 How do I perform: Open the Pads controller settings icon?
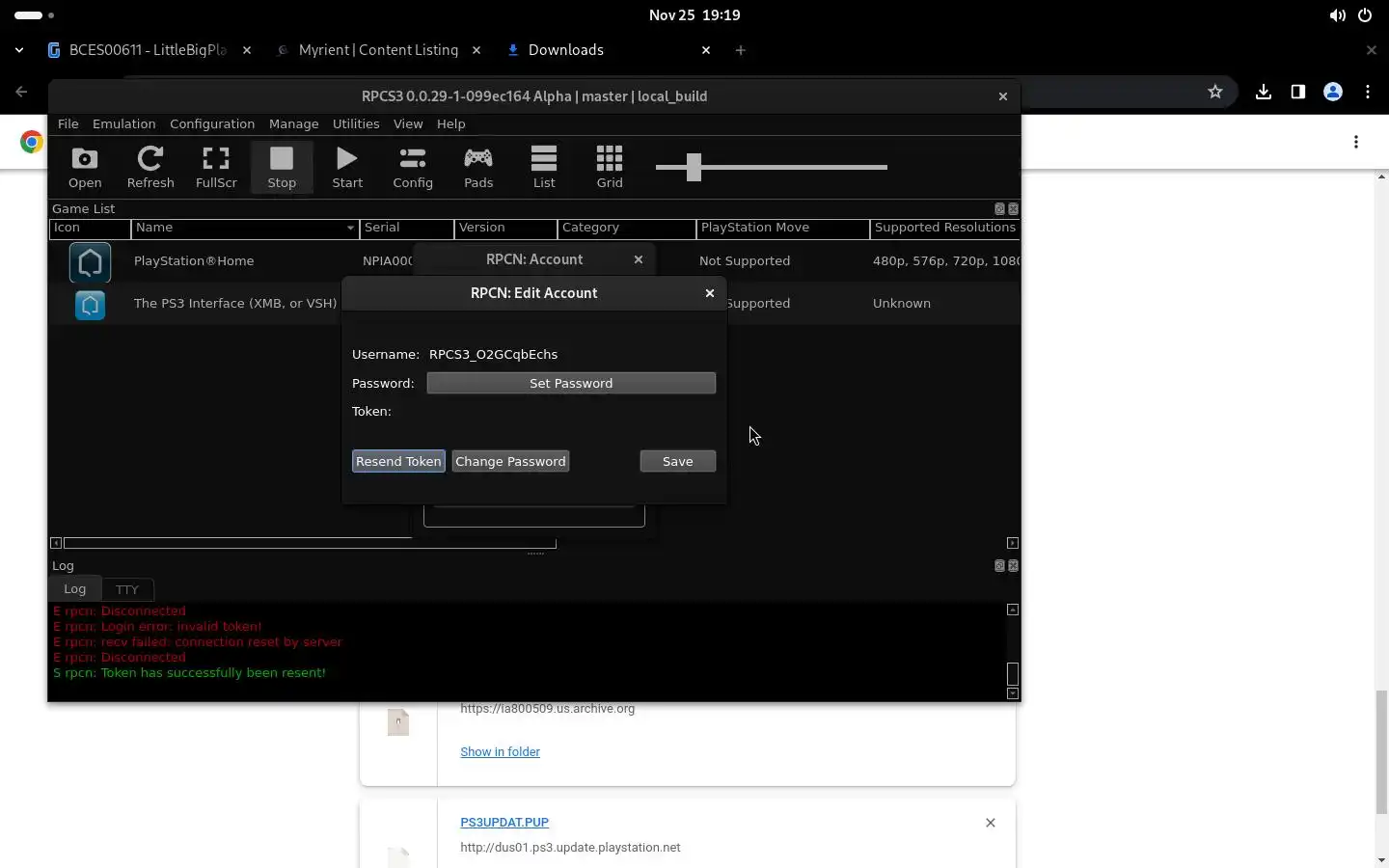point(478,167)
